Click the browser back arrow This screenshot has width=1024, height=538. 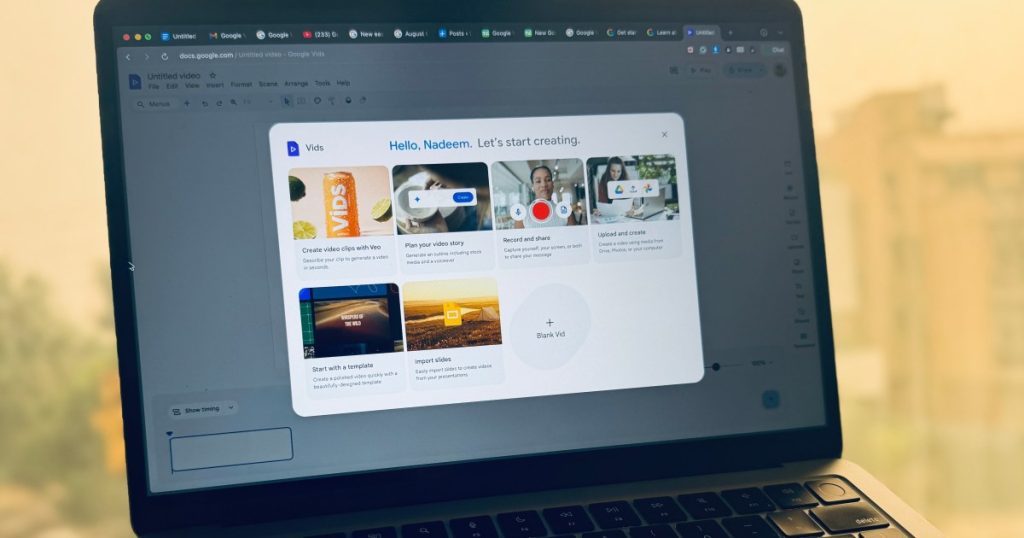[x=128, y=57]
